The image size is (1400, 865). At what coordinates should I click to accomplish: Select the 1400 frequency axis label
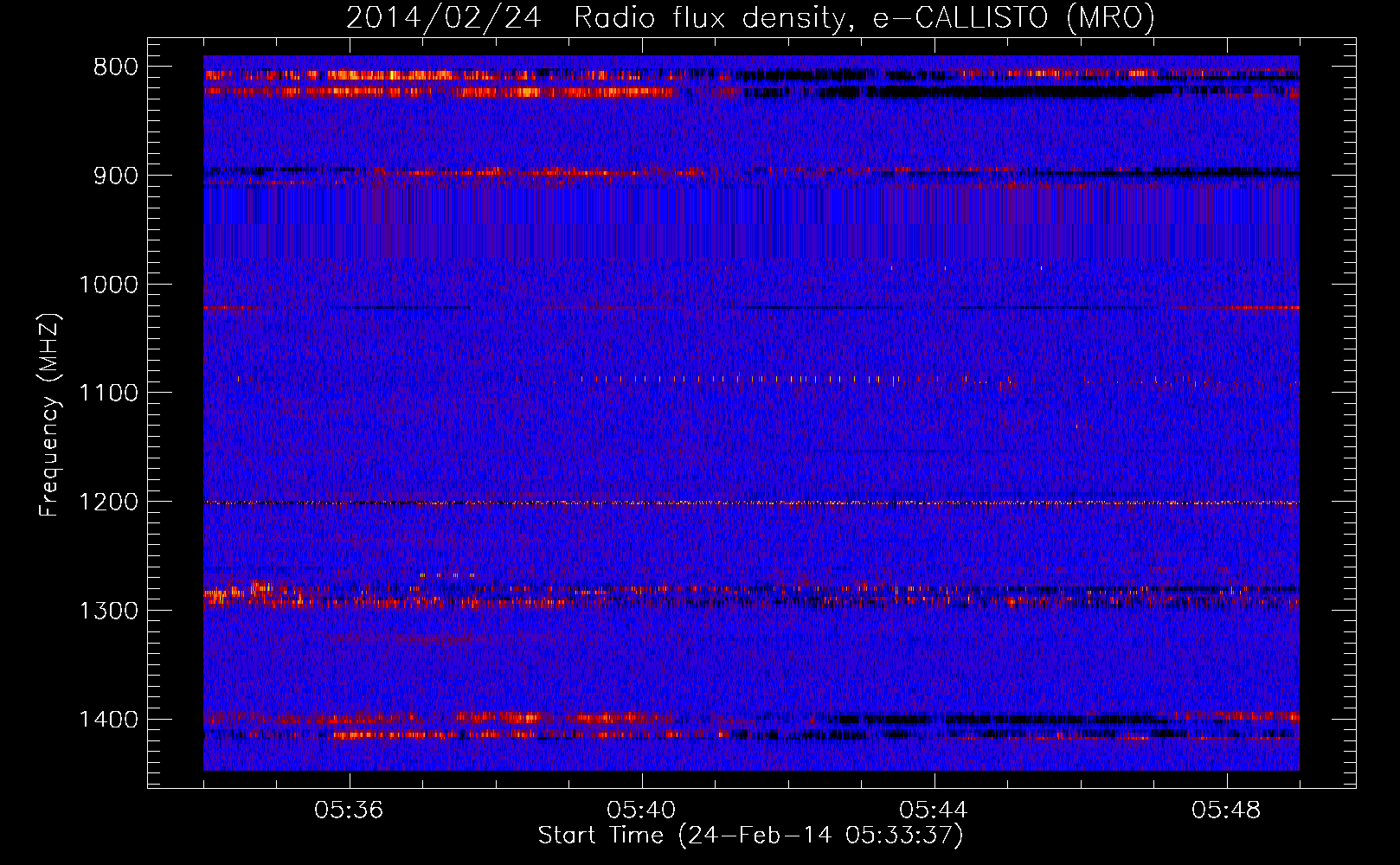coord(108,720)
